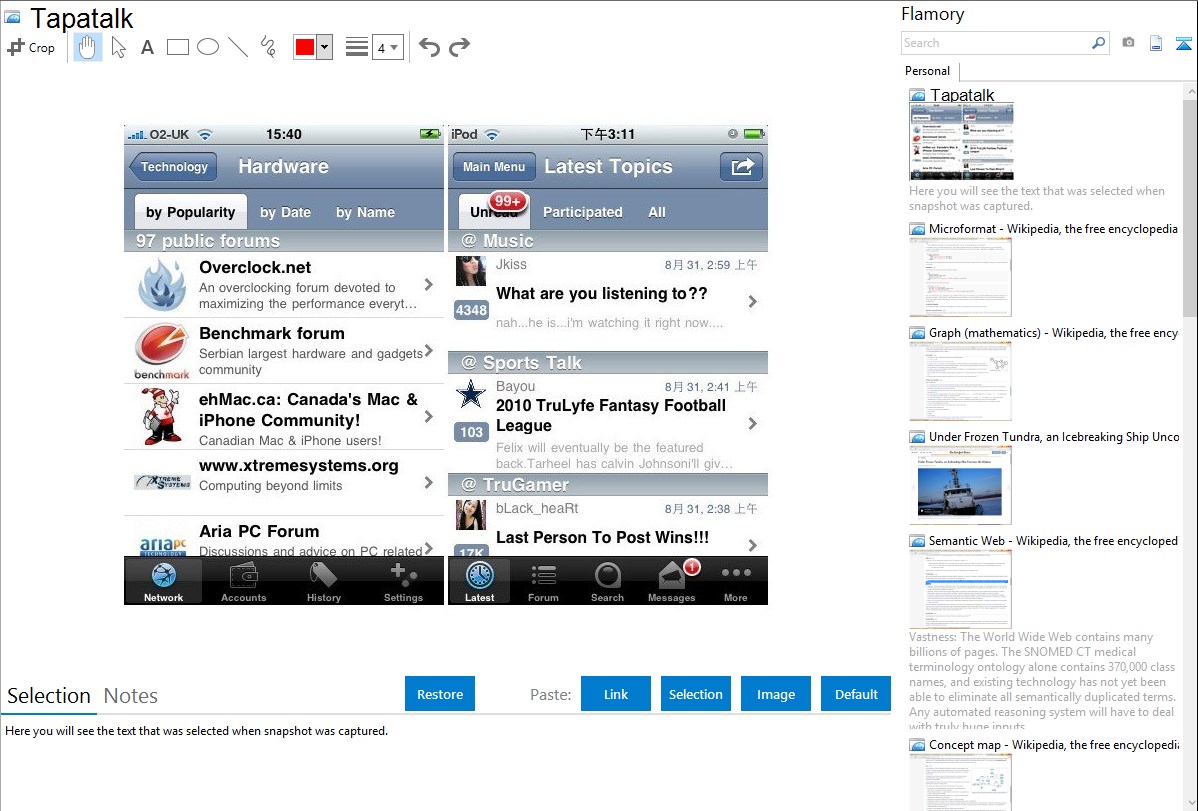Choose the text annotation tool
The image size is (1198, 811).
(x=147, y=47)
